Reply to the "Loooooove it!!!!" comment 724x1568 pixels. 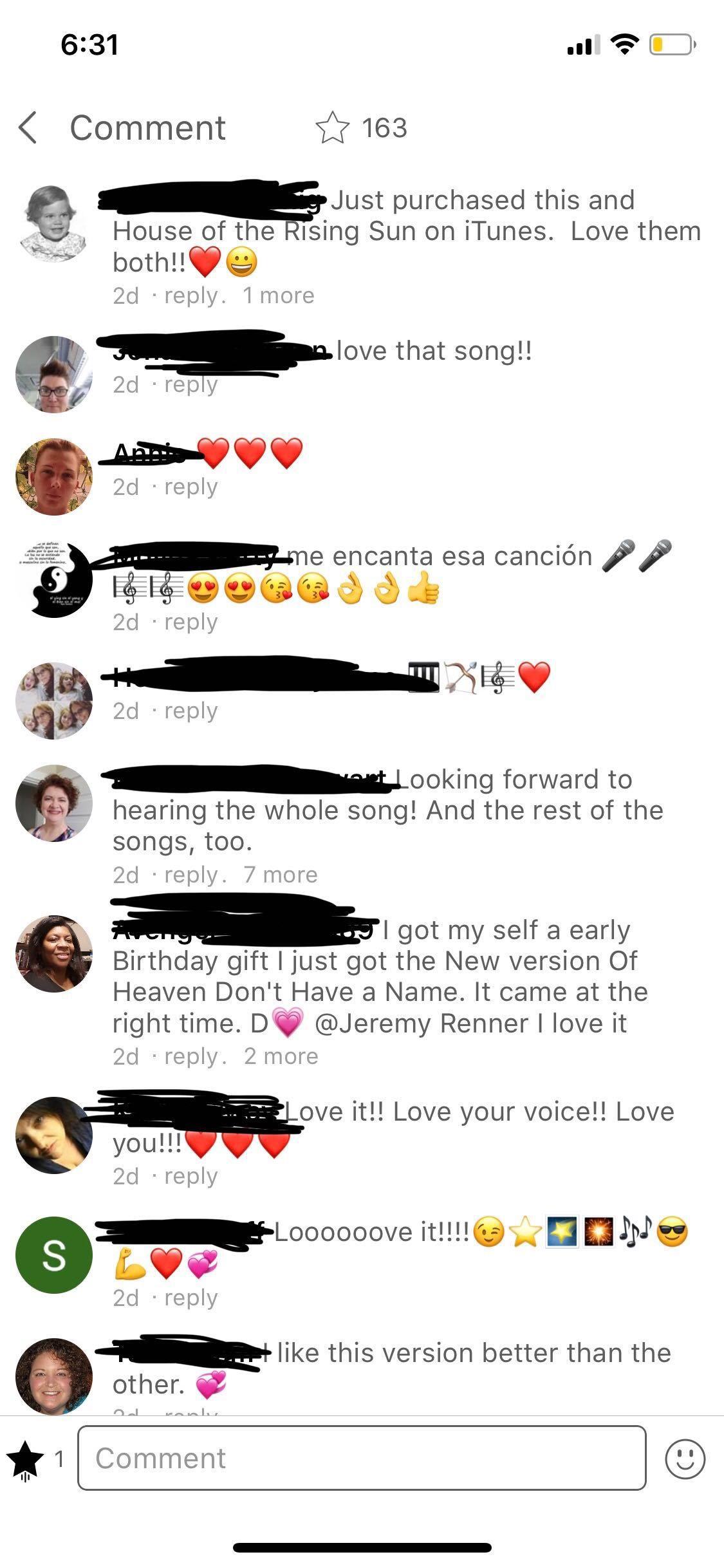(191, 1298)
